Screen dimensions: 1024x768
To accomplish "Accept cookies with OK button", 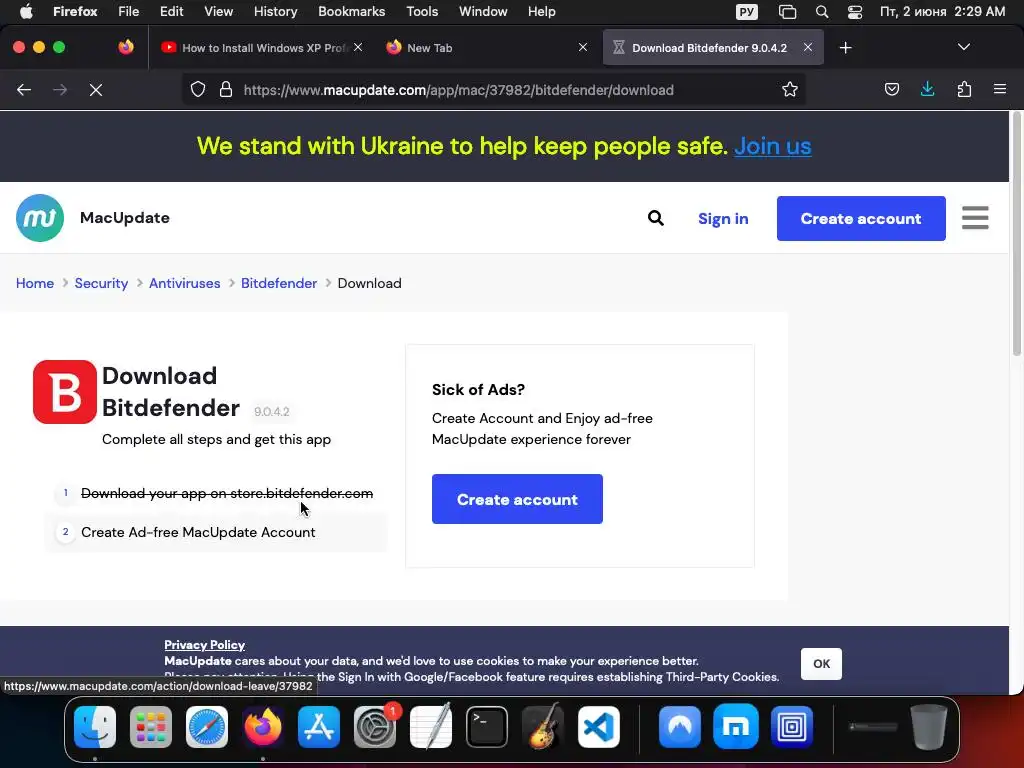I will point(821,664).
